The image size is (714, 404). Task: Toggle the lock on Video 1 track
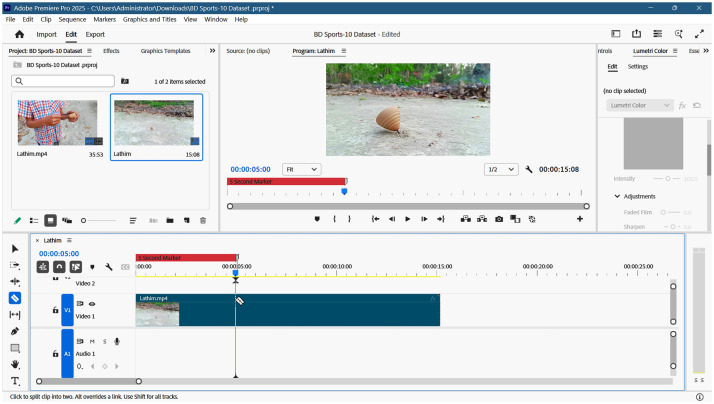point(55,310)
